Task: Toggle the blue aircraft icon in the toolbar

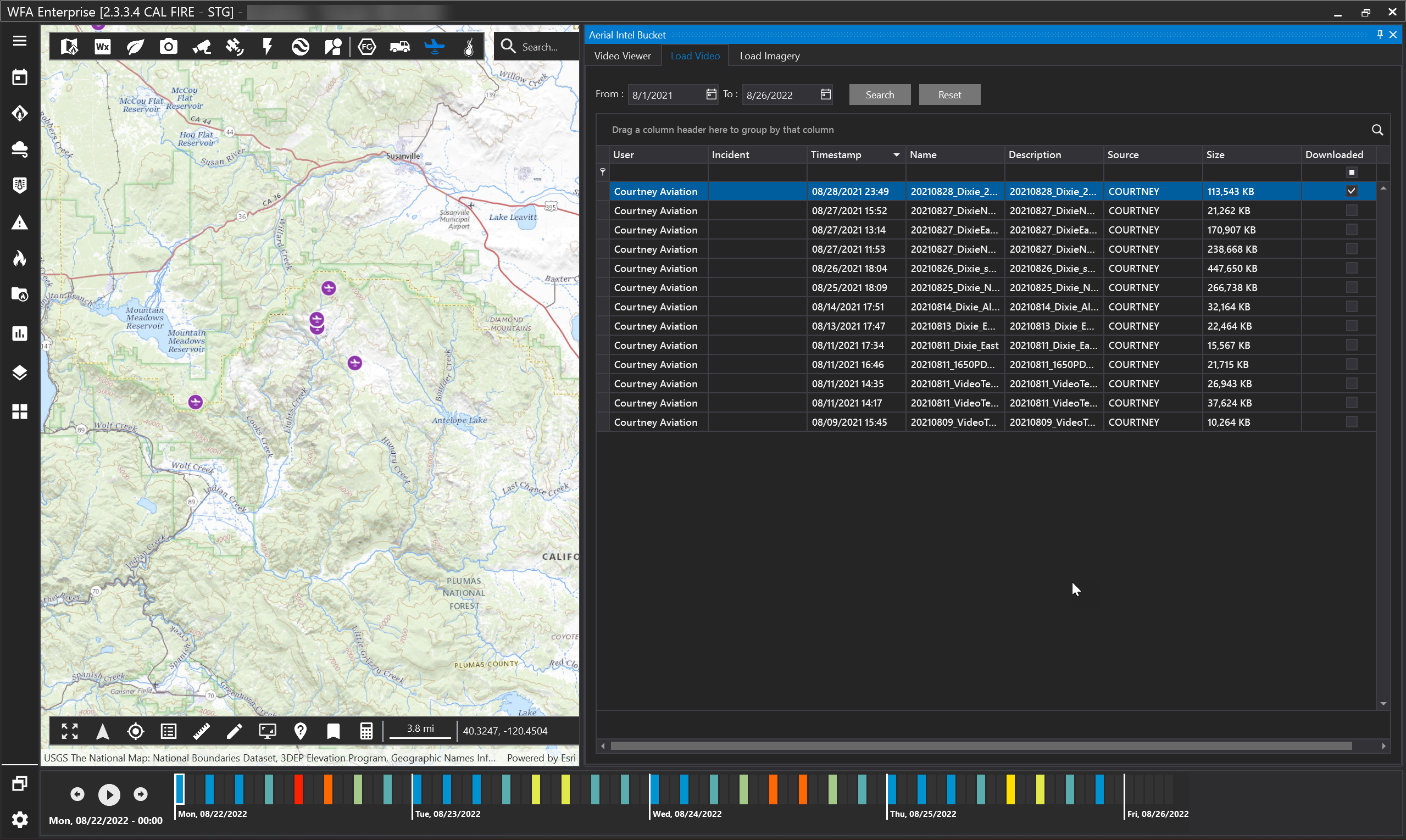Action: tap(434, 46)
